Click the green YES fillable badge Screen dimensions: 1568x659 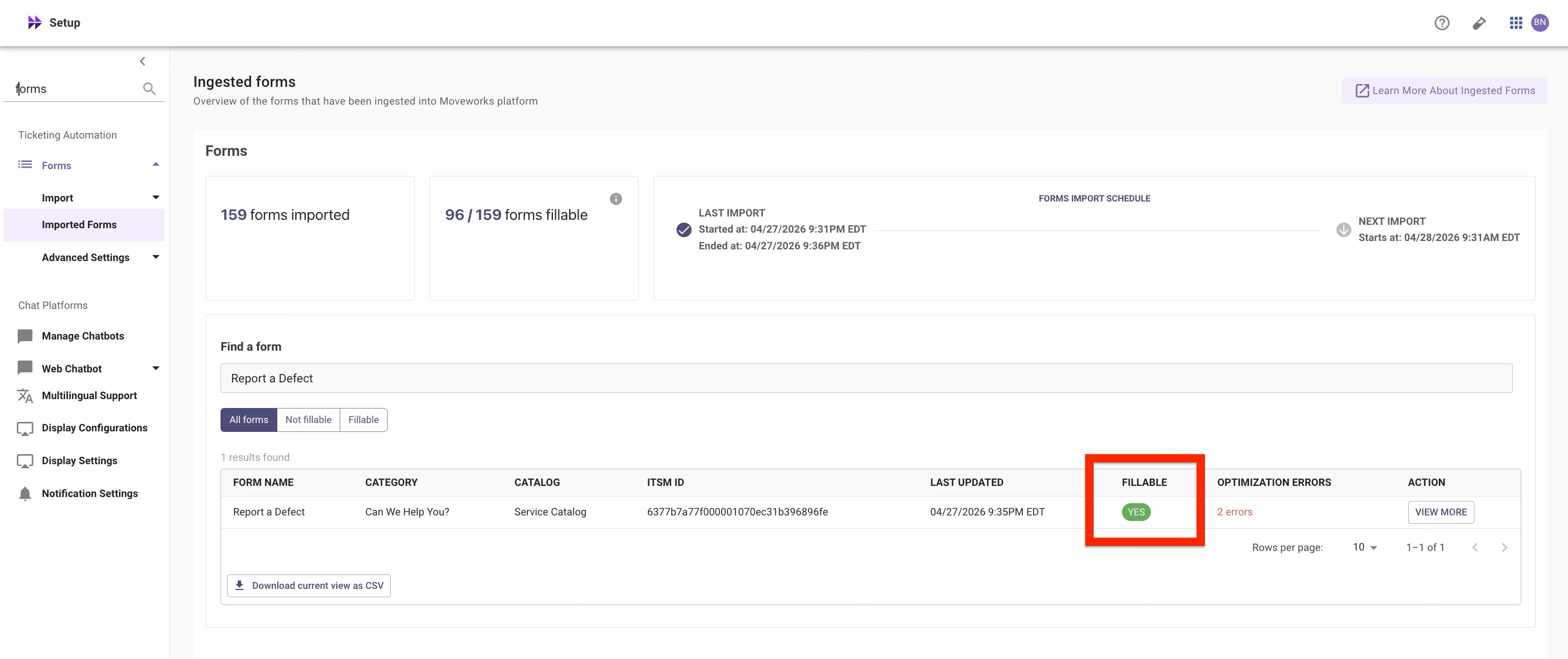pyautogui.click(x=1136, y=513)
